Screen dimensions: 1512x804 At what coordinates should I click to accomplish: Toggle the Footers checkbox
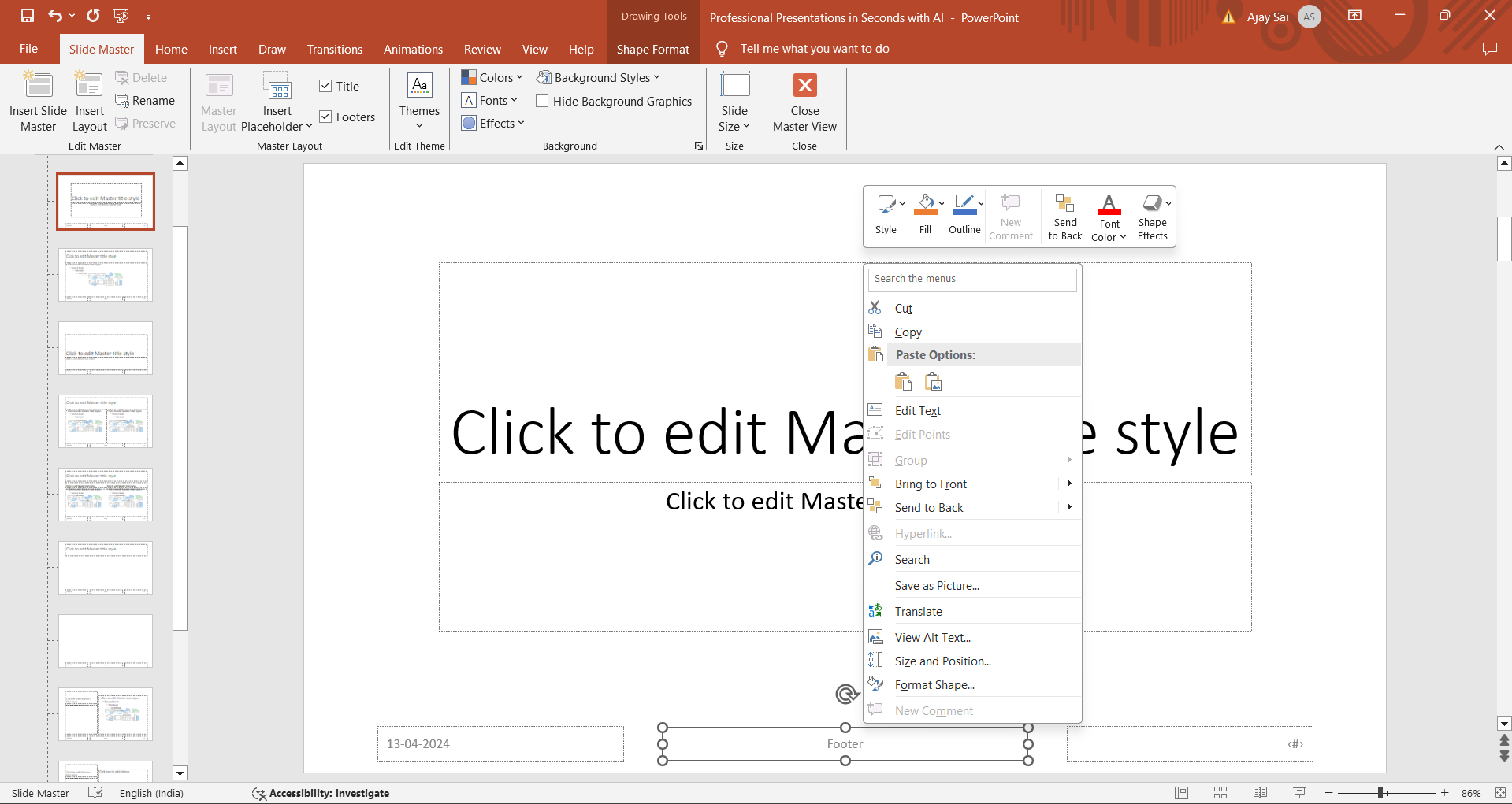point(325,117)
